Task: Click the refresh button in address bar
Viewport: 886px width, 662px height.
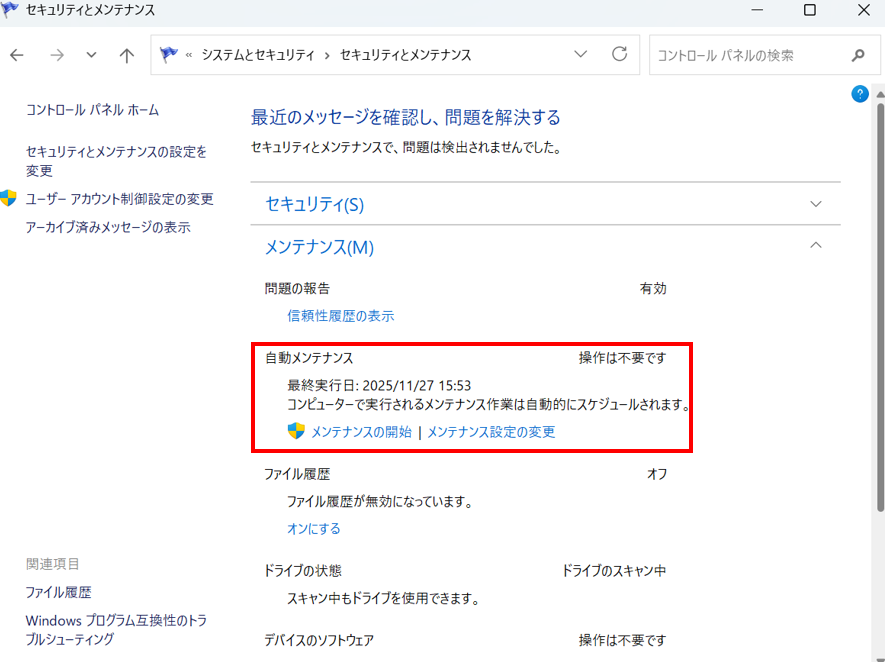Action: pyautogui.click(x=619, y=55)
